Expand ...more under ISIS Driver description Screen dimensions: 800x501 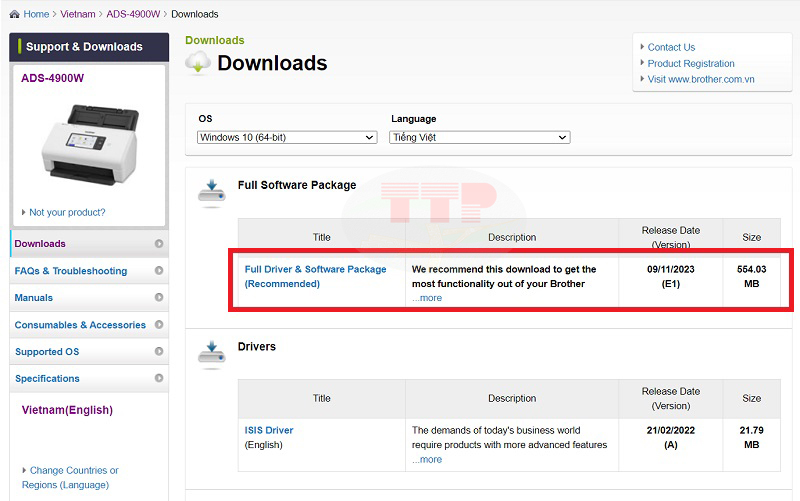pos(427,460)
